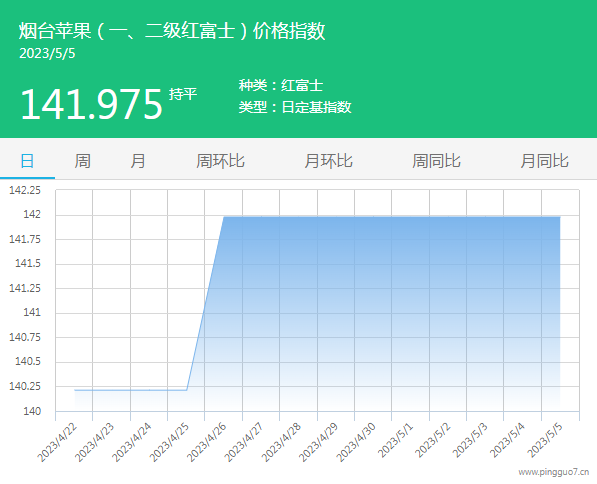Click the 2023/4/23 x-axis date
The width and height of the screenshot is (597, 484).
click(x=94, y=442)
